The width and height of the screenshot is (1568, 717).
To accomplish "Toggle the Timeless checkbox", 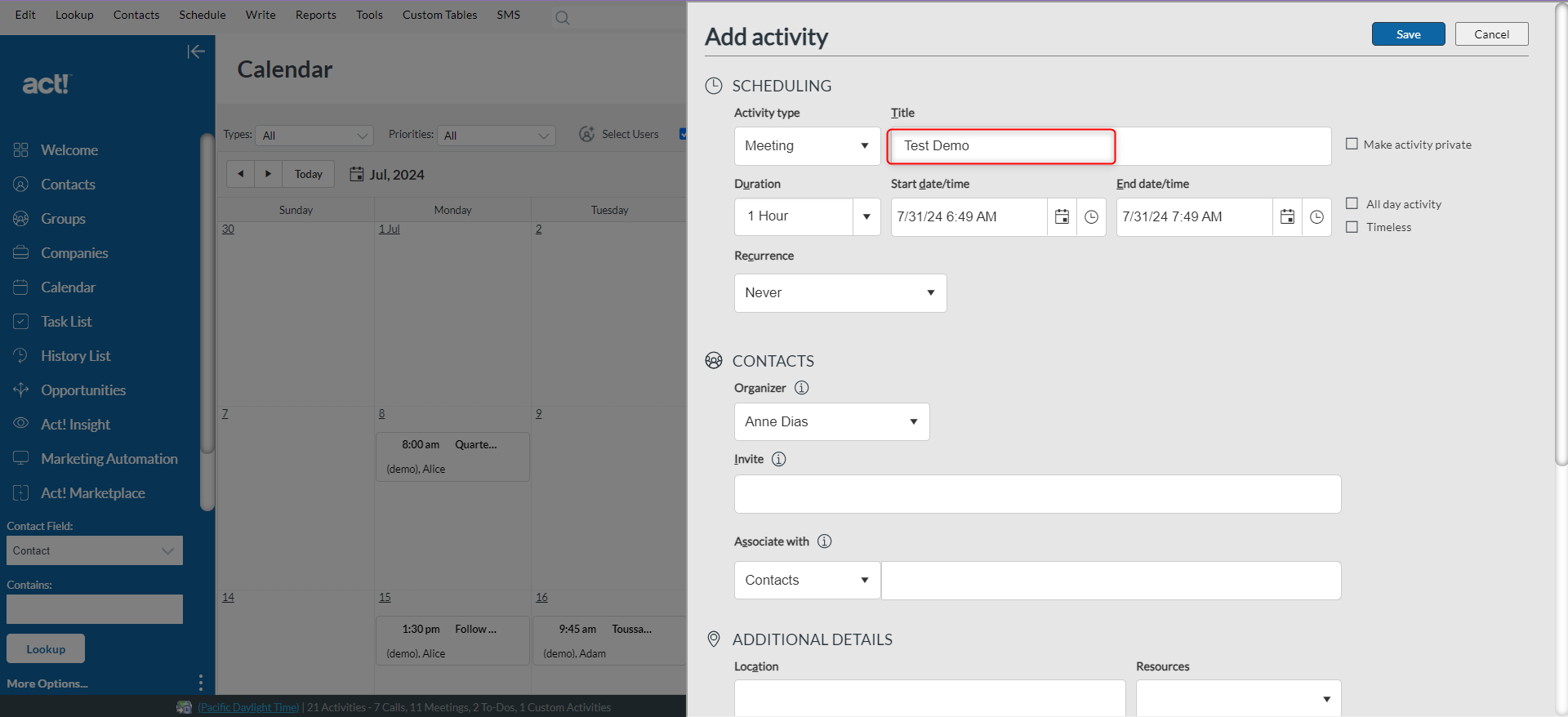I will [1352, 227].
